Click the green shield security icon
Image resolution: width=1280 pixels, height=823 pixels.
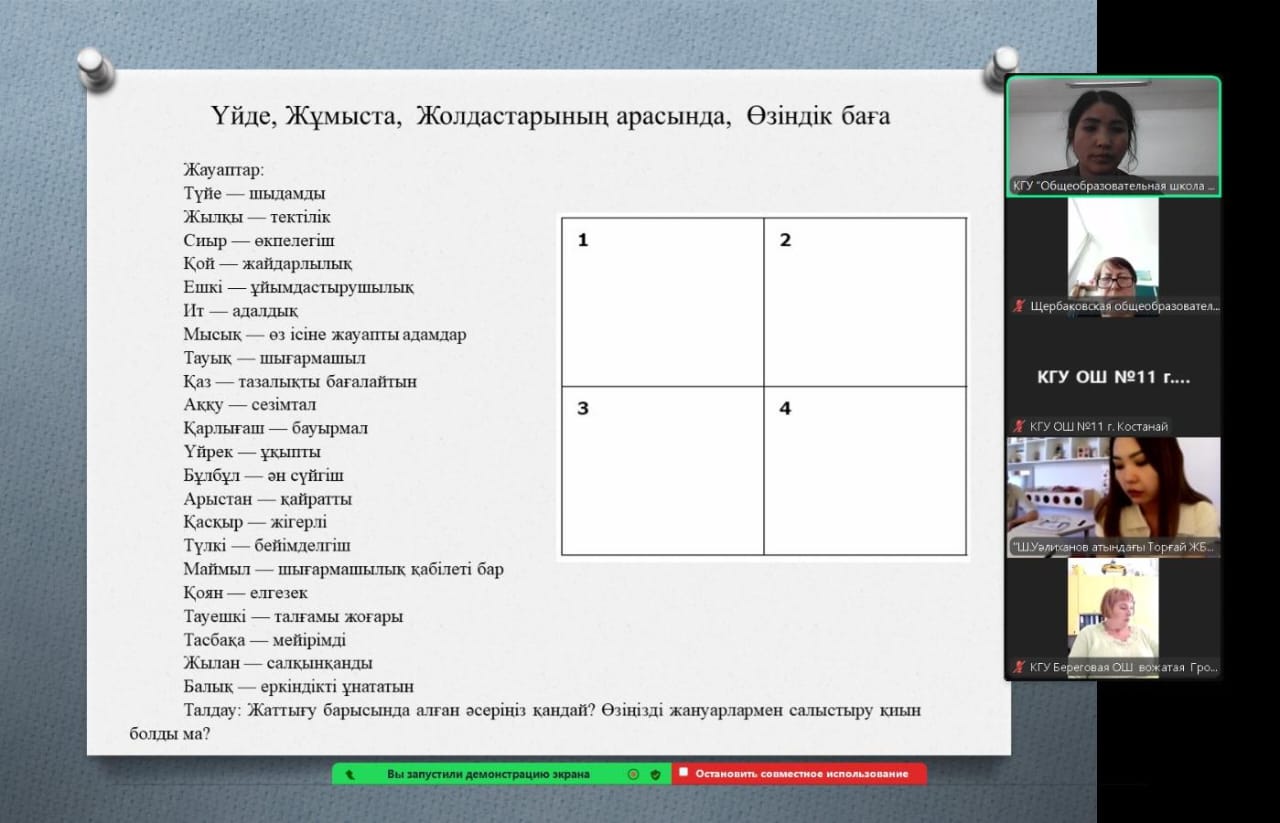point(655,774)
